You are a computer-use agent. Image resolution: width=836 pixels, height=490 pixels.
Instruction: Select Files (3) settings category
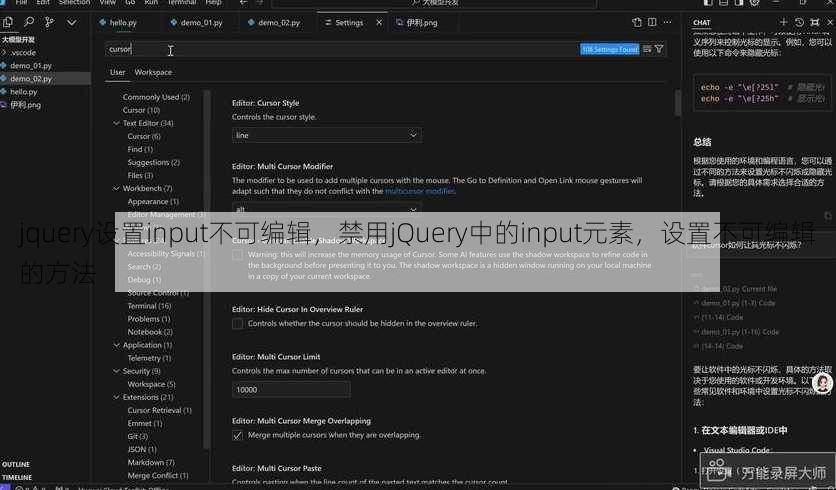[x=140, y=175]
